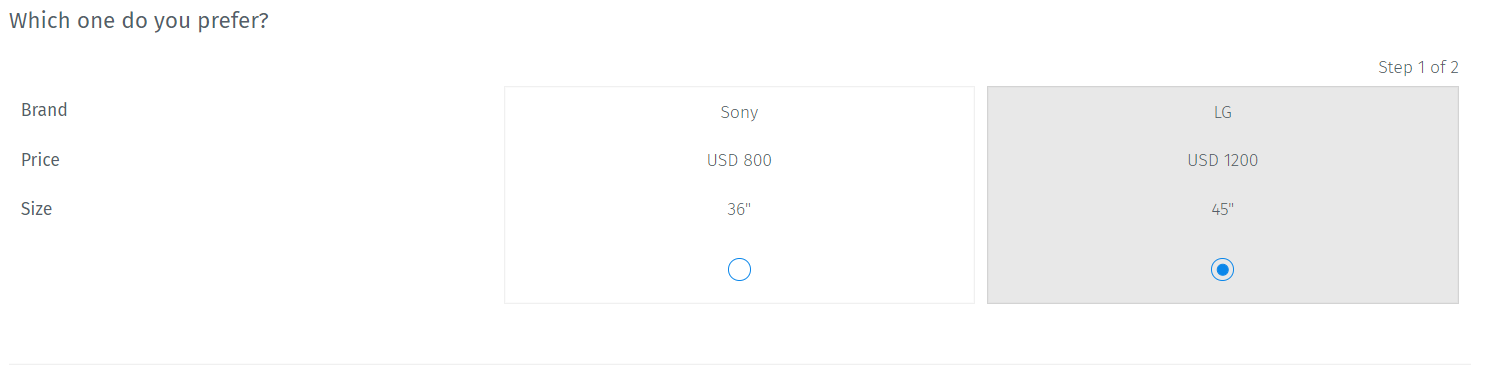The width and height of the screenshot is (1488, 373).
Task: Click the "Price" row label
Action: 40,160
